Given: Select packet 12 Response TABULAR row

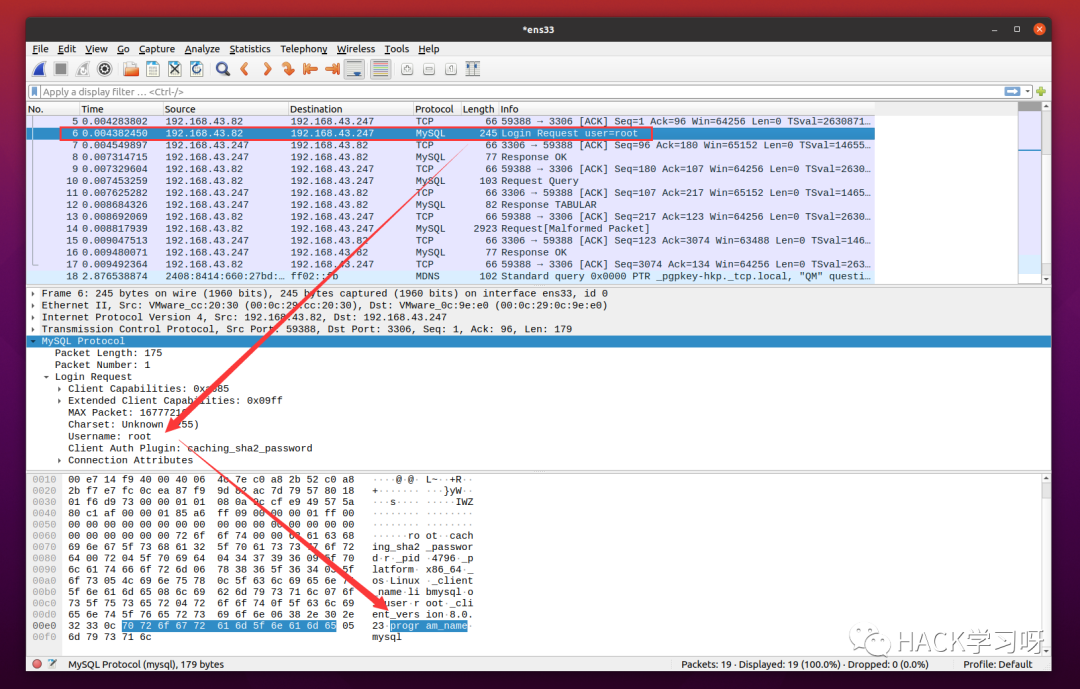Looking at the screenshot, I should (451, 205).
